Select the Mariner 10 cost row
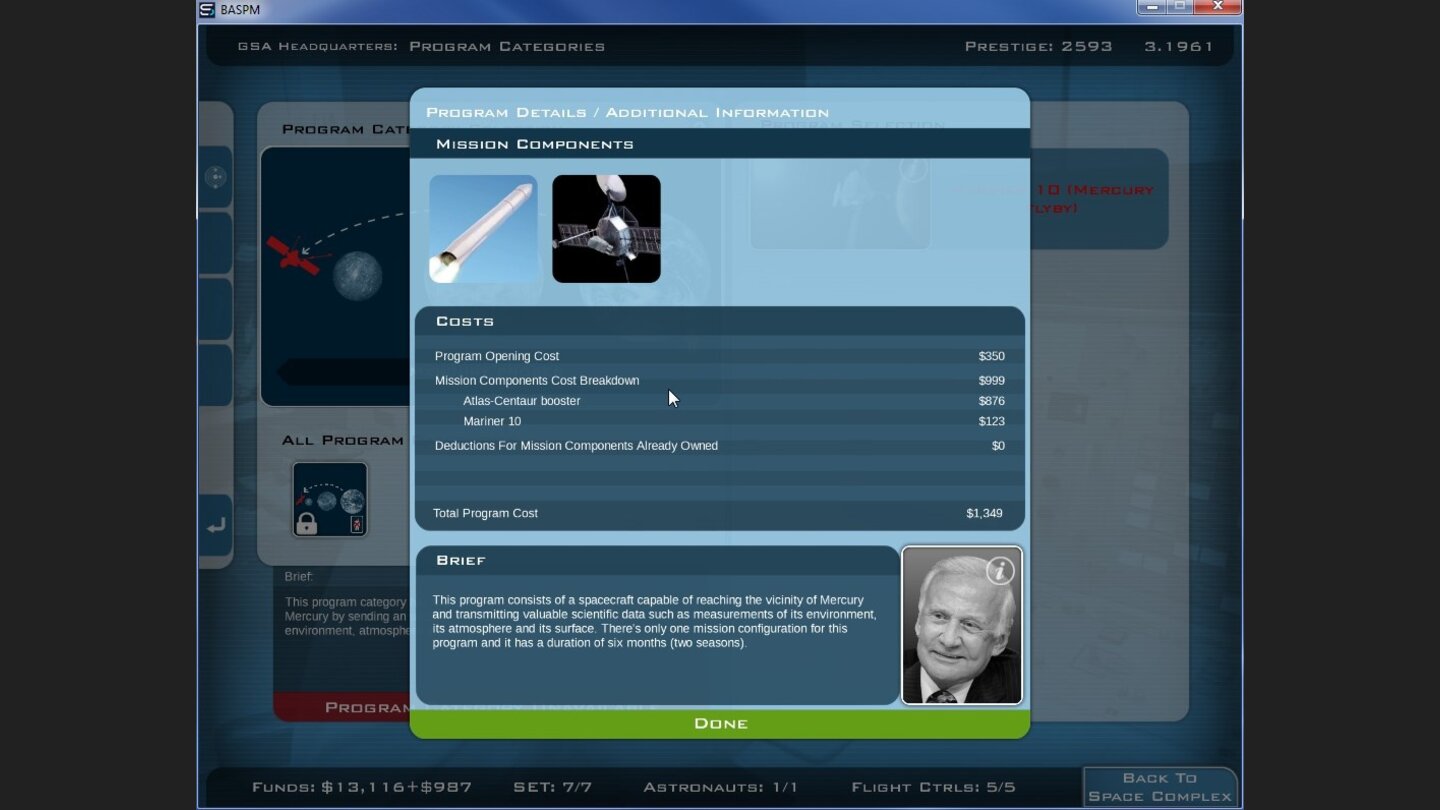The image size is (1440, 810). (492, 421)
